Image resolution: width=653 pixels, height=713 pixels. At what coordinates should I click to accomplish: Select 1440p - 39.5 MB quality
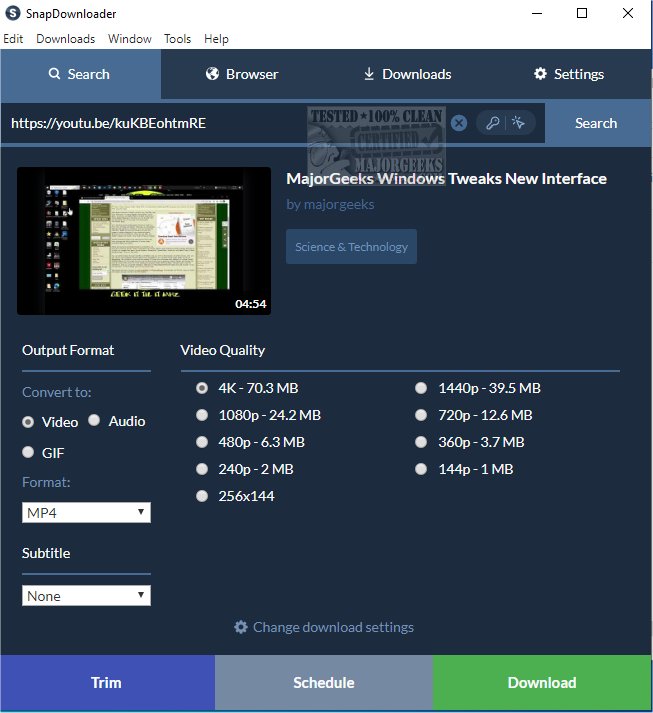point(421,388)
